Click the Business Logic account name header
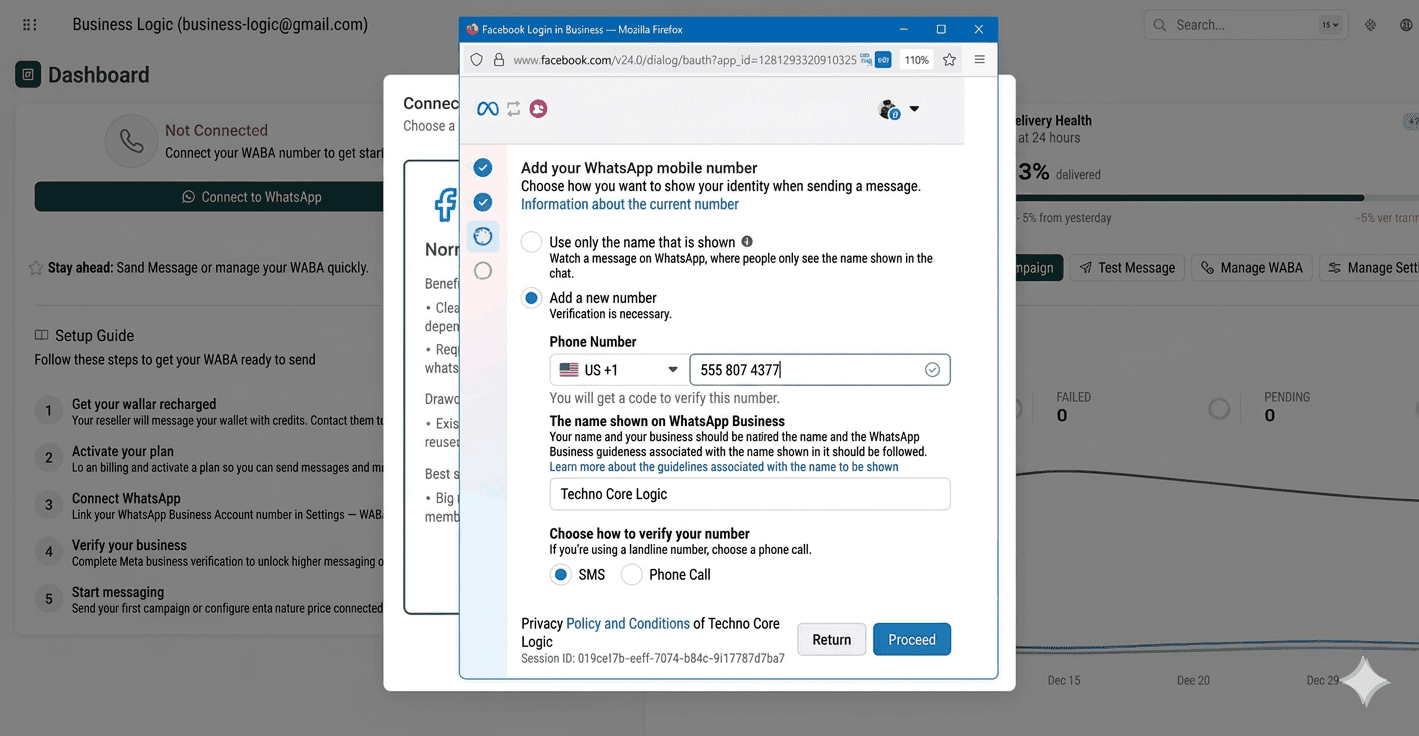Viewport: 1419px width, 736px height. tap(220, 25)
